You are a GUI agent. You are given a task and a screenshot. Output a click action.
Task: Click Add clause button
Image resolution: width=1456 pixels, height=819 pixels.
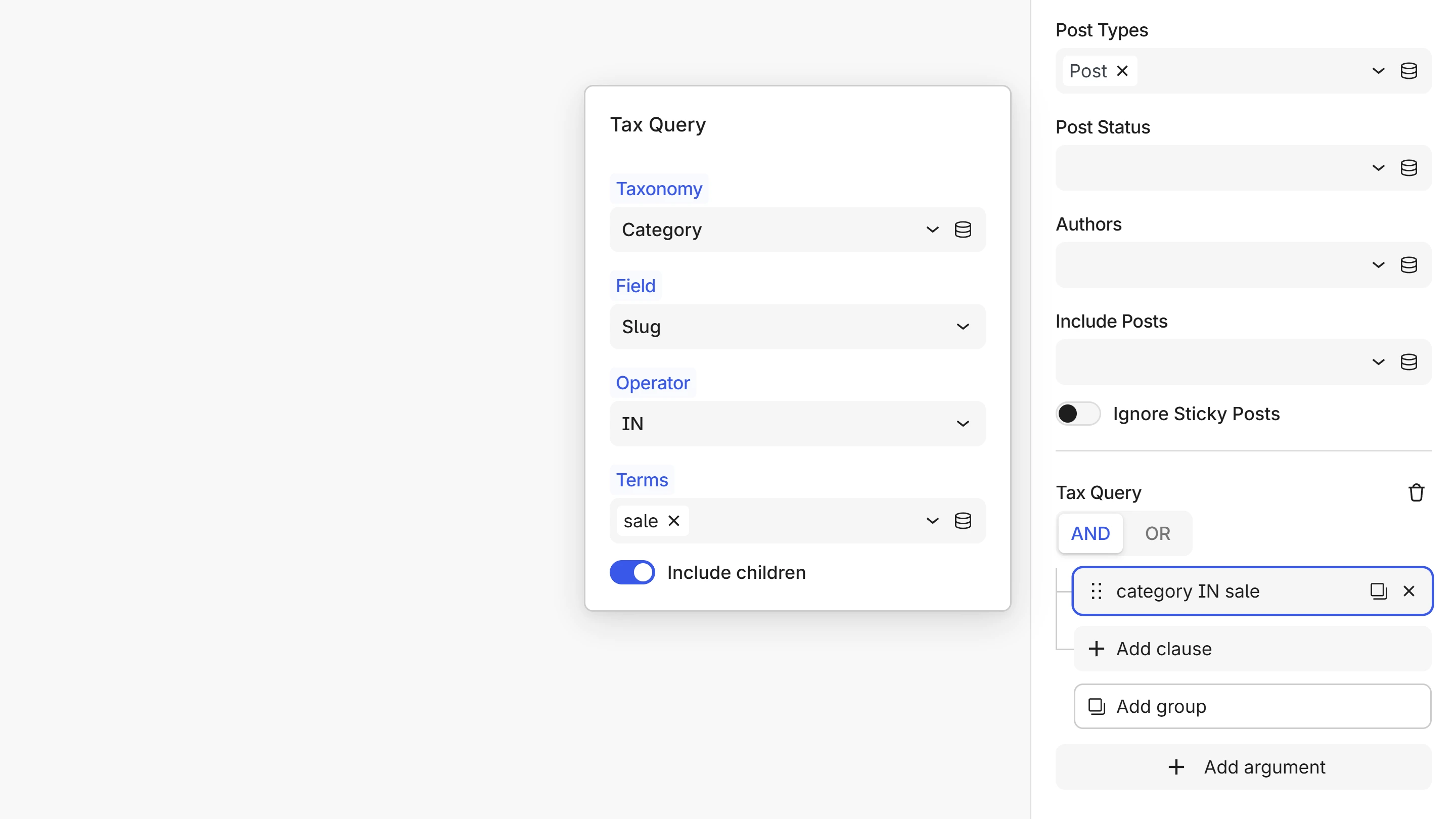1253,649
